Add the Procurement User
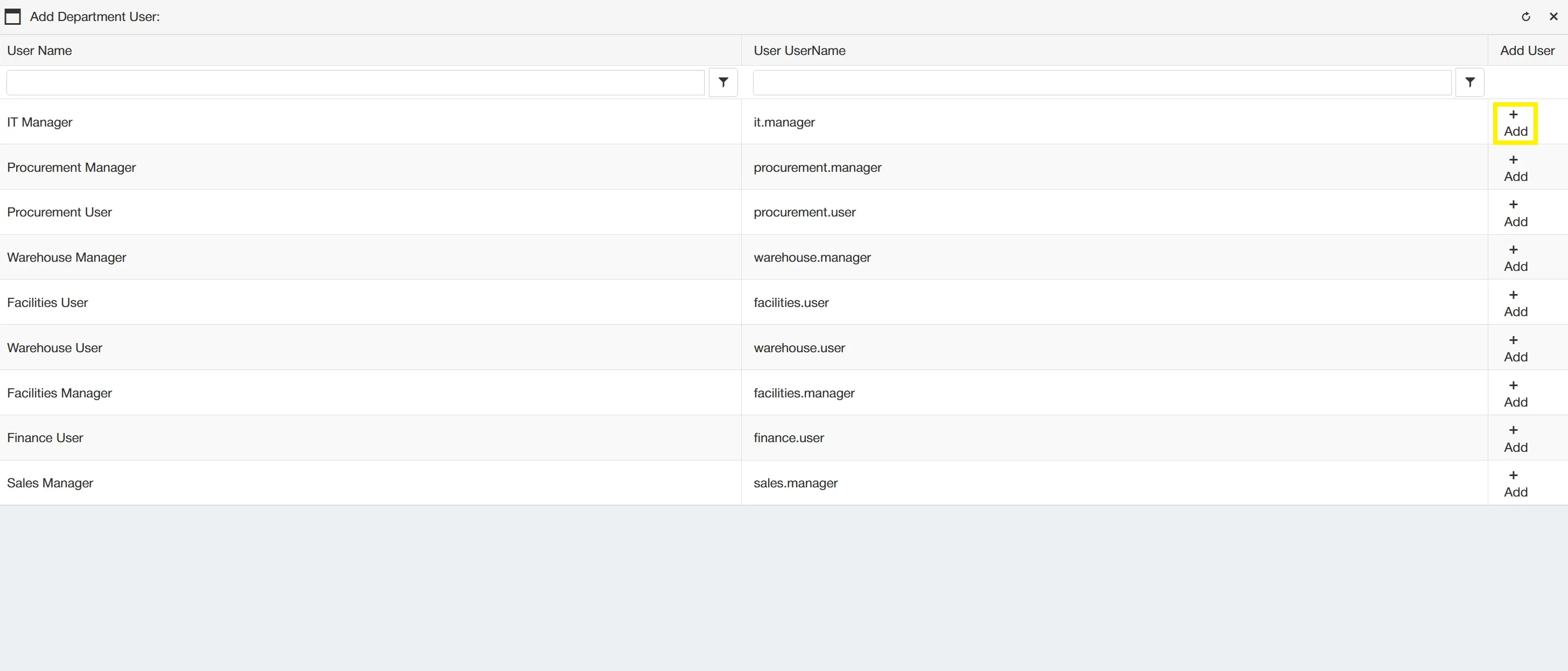This screenshot has height=671, width=1568. click(x=1515, y=213)
